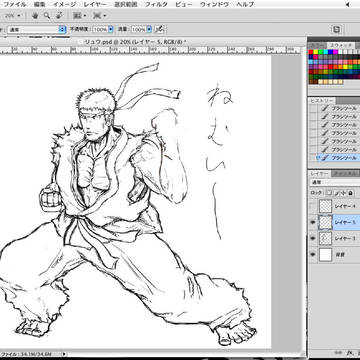The height and width of the screenshot is (360, 360).
Task: Pick the first red swatch in the top row
Action: coord(311,52)
